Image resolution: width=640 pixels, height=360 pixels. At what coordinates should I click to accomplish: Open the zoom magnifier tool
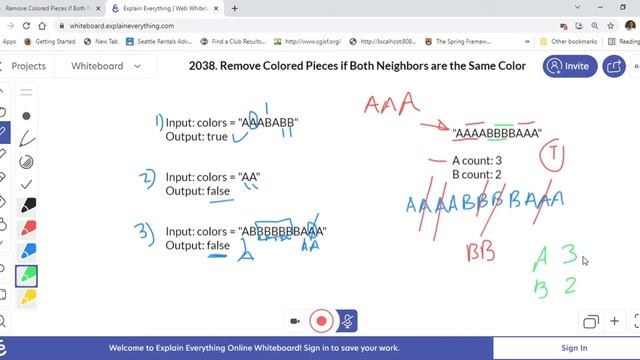point(2,322)
